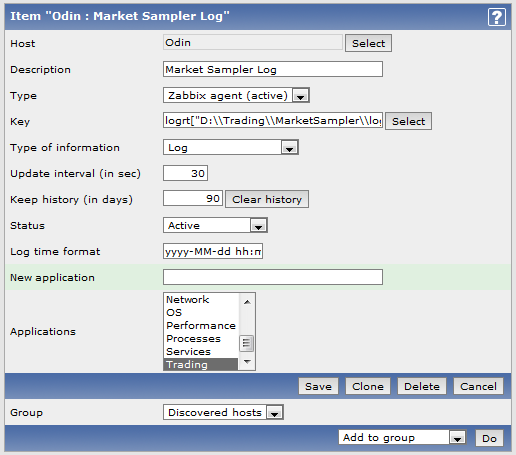
Task: Open the help question mark icon
Action: [x=497, y=17]
